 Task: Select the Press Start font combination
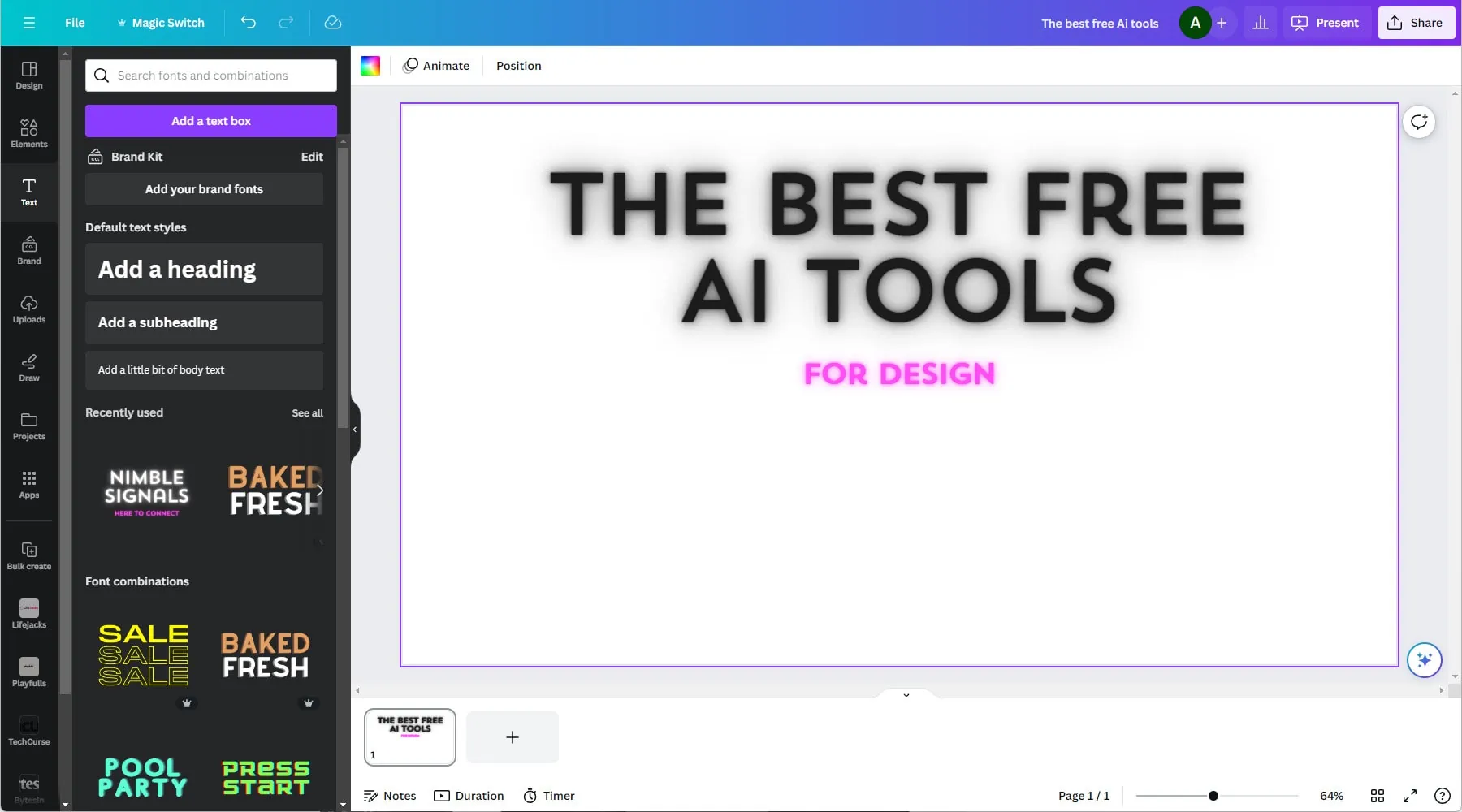point(266,777)
